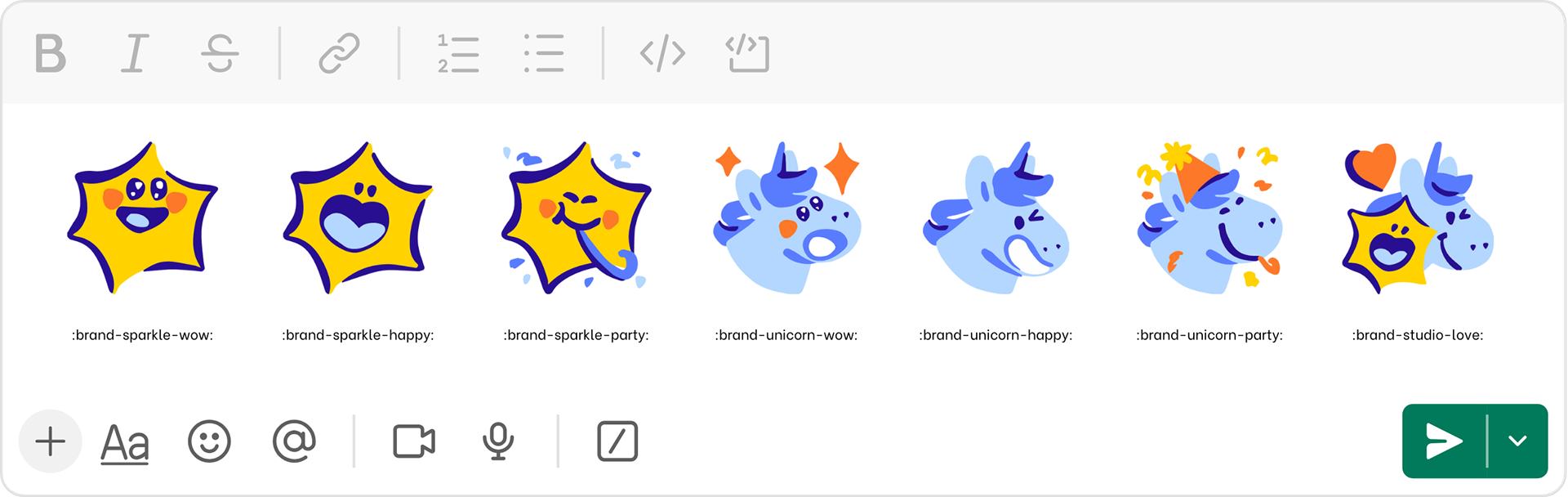Insert a hyperlink with the link icon

coord(339,54)
